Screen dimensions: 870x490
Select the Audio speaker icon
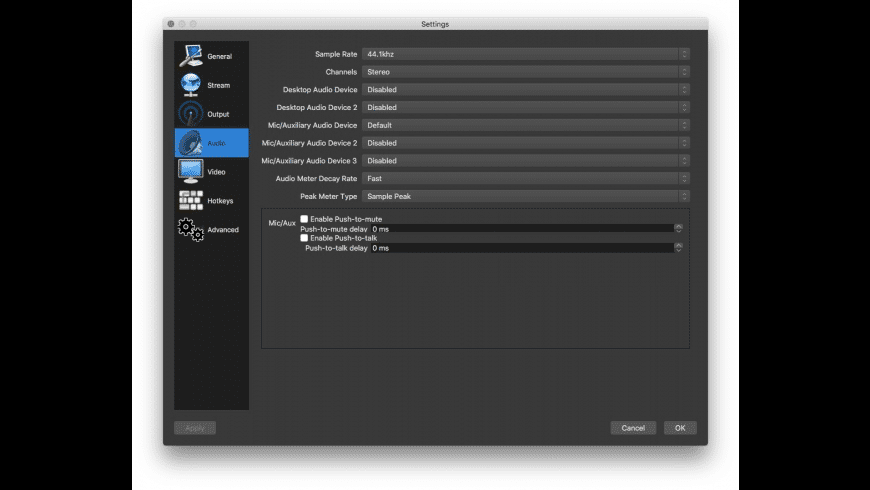point(190,143)
